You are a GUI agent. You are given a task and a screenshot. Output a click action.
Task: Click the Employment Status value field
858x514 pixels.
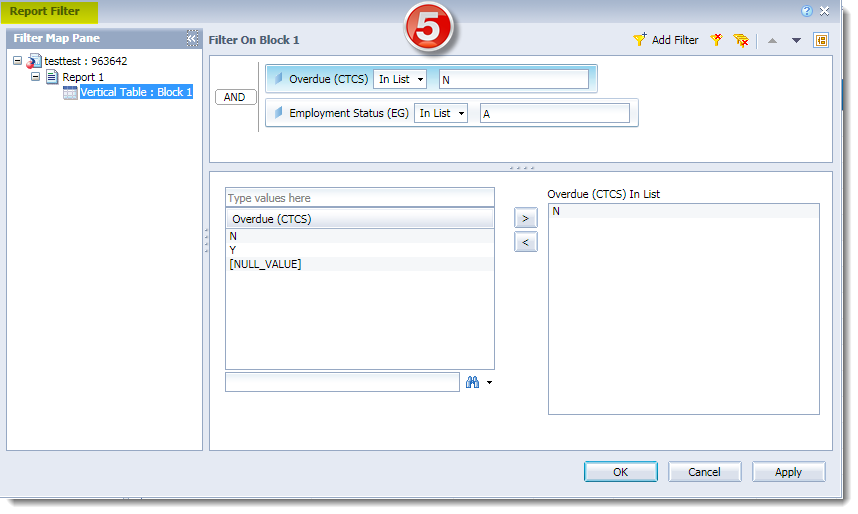pos(555,113)
